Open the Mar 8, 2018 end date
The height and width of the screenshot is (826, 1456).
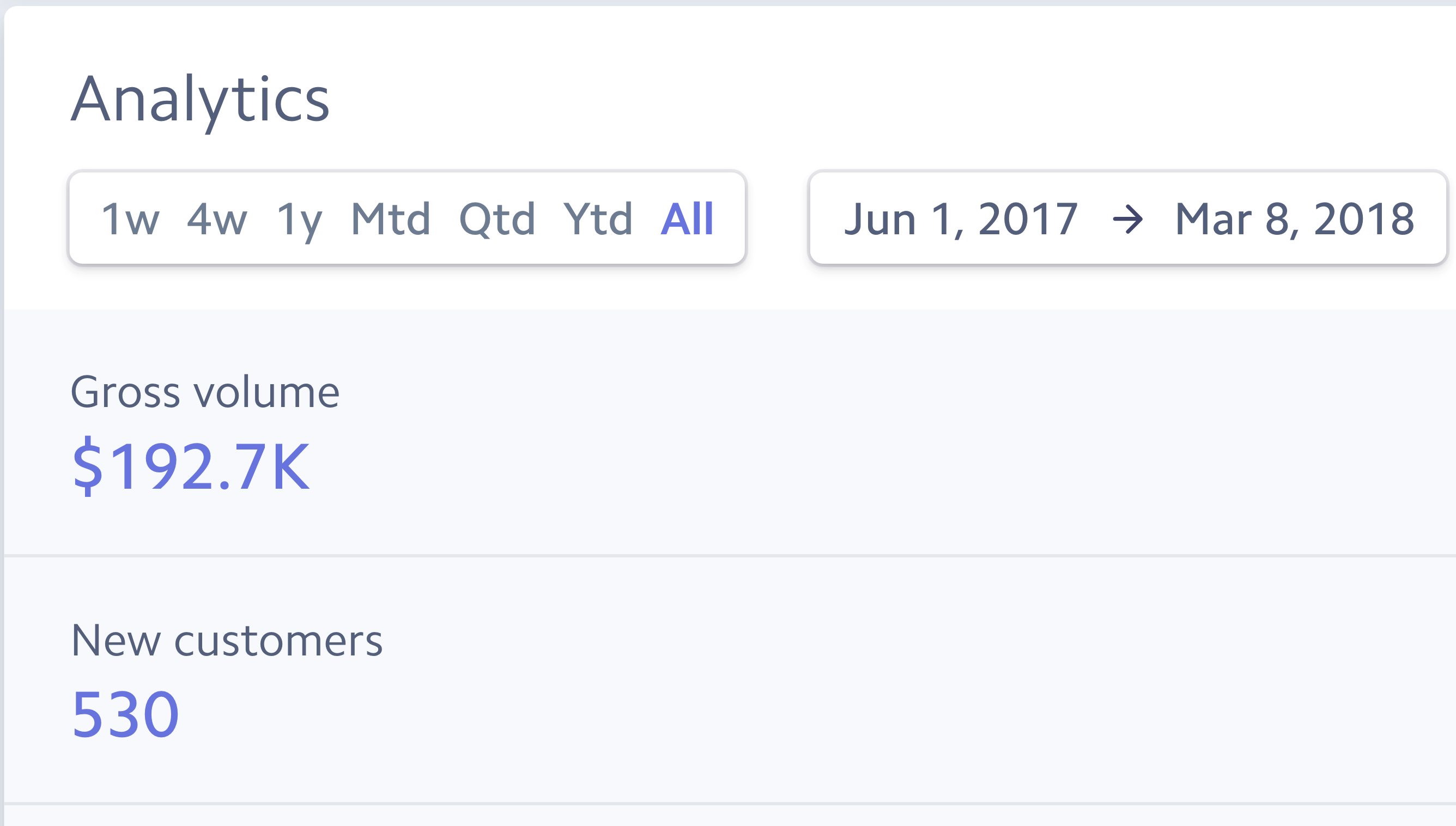coord(1294,219)
